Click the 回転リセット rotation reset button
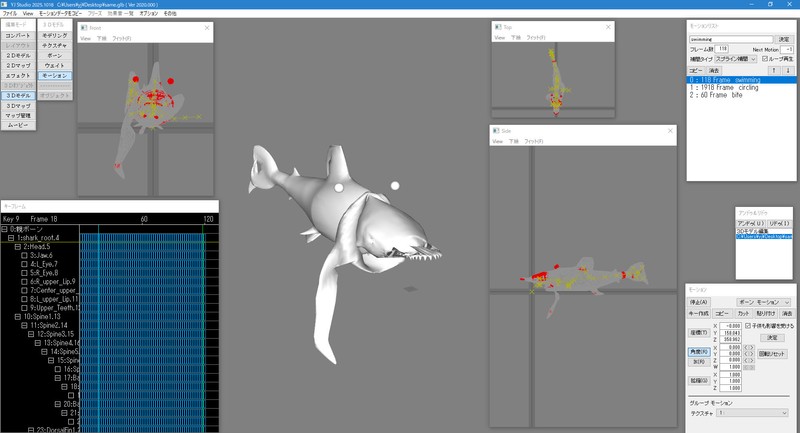The width and height of the screenshot is (800, 433). (775, 354)
